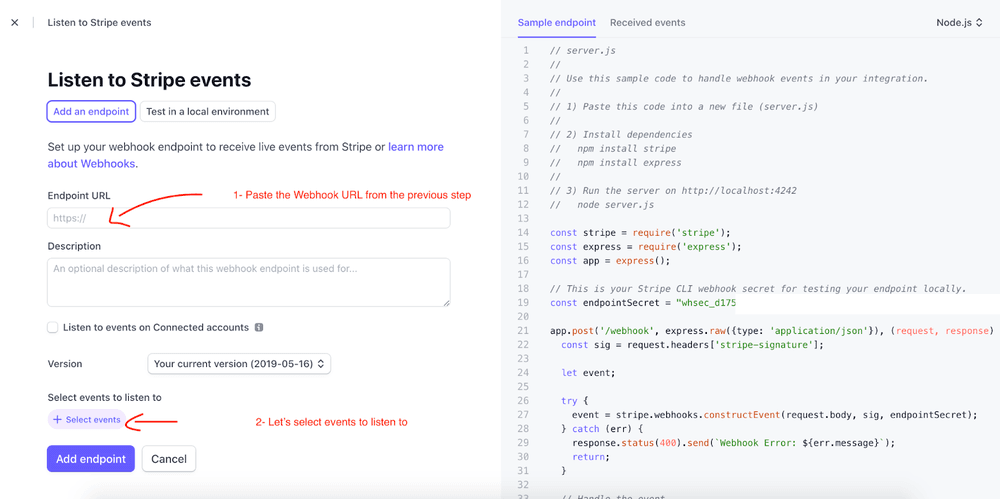The height and width of the screenshot is (499, 1000).
Task: Open the Node.js language selector
Action: [x=959, y=22]
